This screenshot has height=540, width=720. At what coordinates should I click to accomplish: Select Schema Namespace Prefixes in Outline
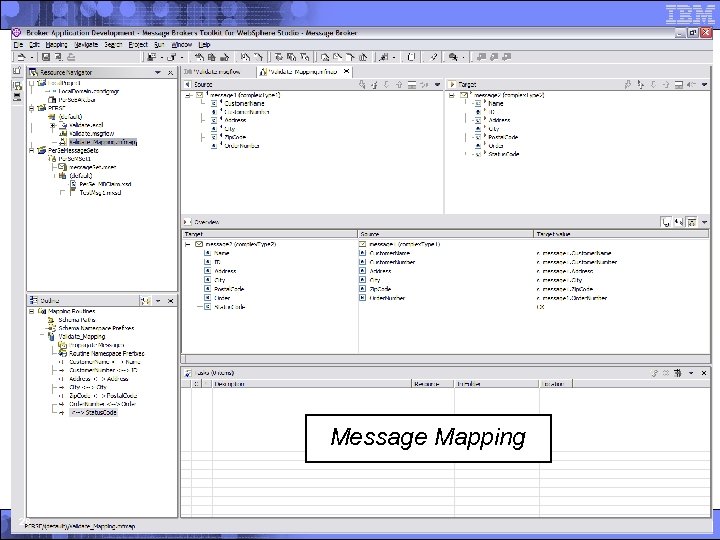coord(96,328)
